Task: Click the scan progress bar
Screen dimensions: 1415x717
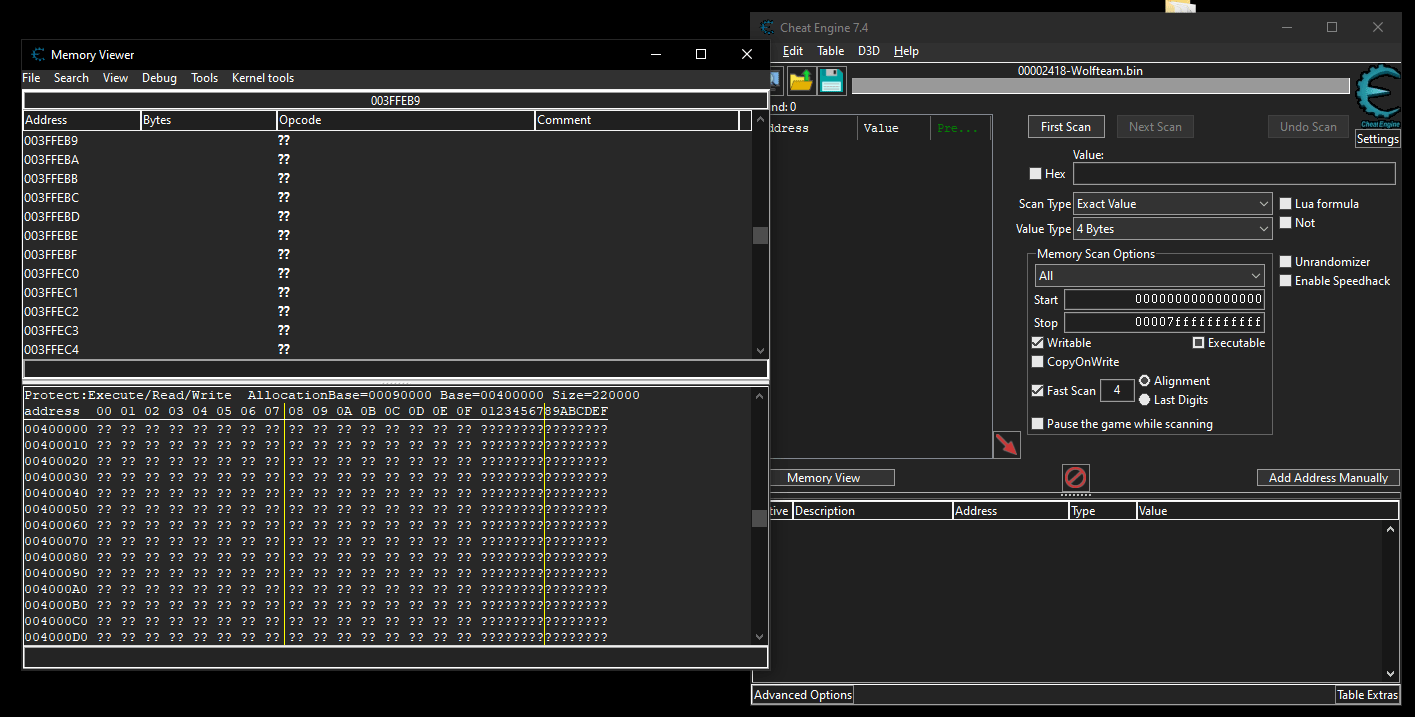Action: [x=1100, y=86]
